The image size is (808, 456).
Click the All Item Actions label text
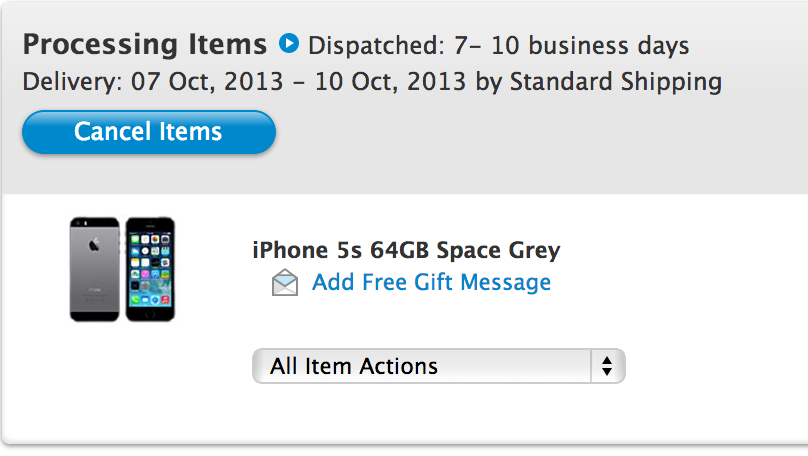pos(354,366)
